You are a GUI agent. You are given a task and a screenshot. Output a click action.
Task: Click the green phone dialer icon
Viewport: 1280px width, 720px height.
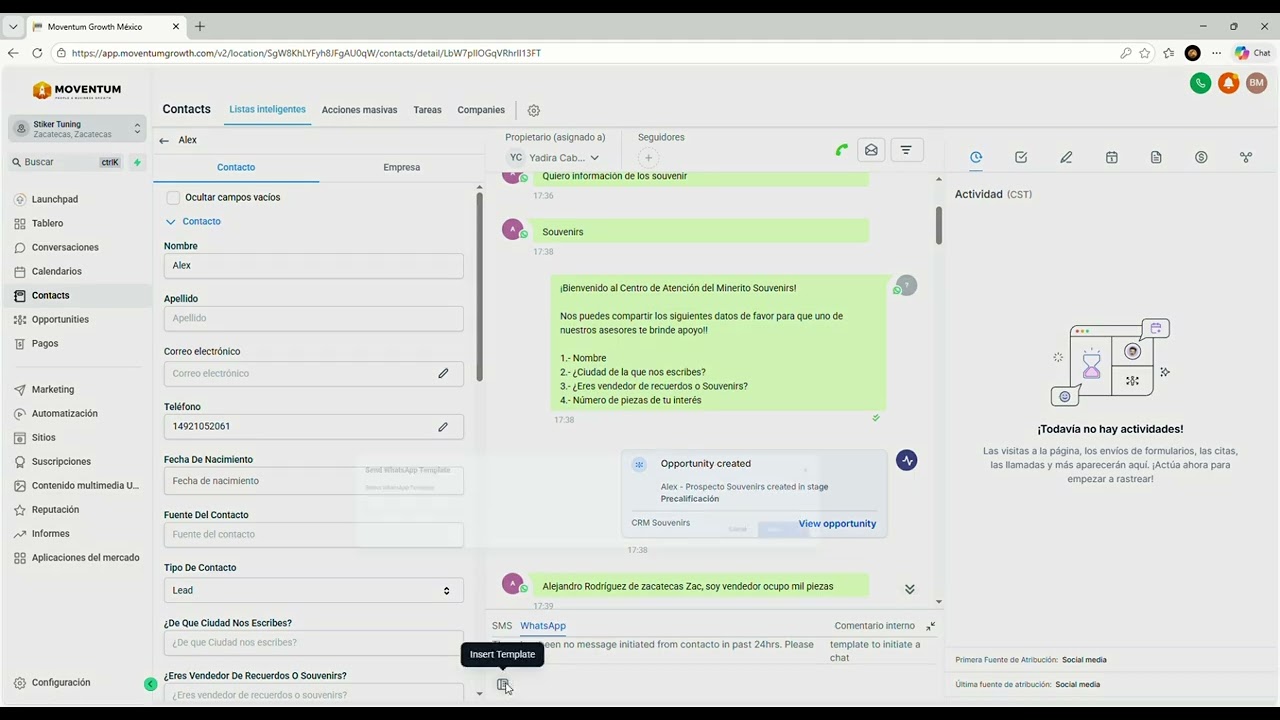[x=1201, y=84]
